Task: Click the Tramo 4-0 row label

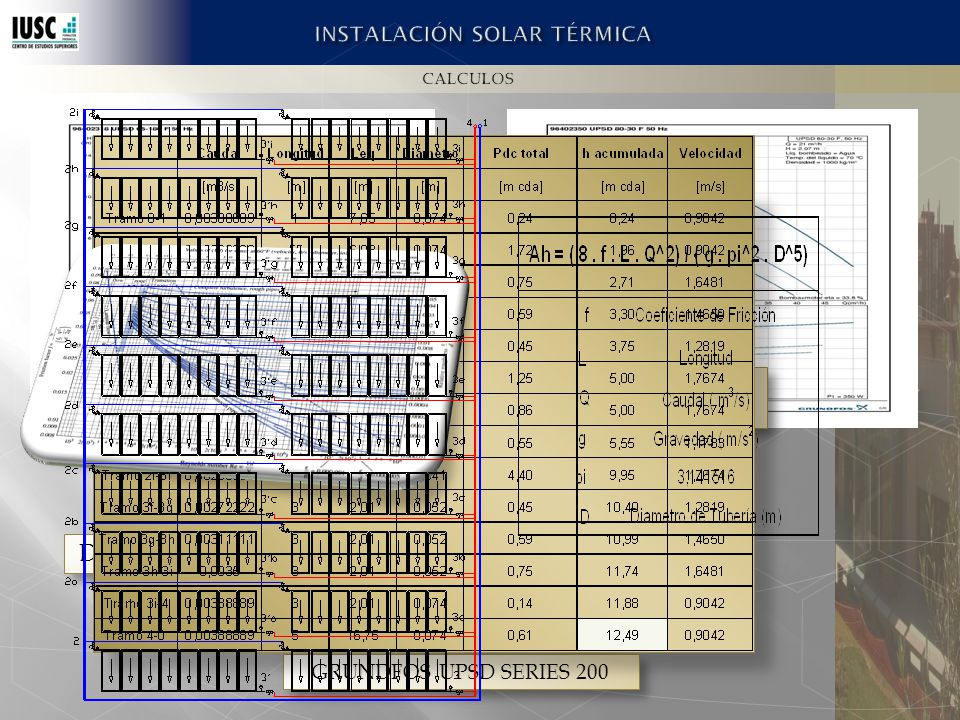Action: (135, 636)
